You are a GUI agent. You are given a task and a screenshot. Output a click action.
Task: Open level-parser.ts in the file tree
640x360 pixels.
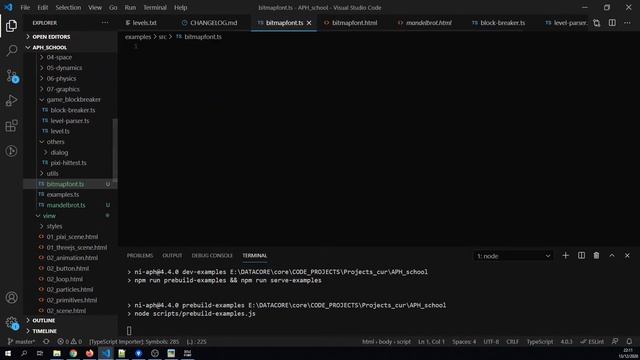point(70,121)
